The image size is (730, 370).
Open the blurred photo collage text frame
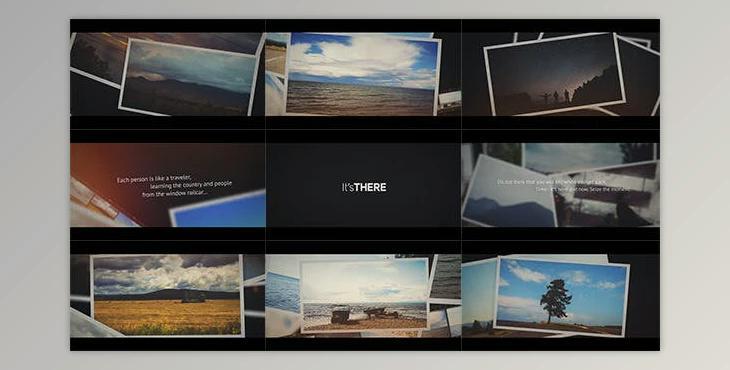click(561, 185)
